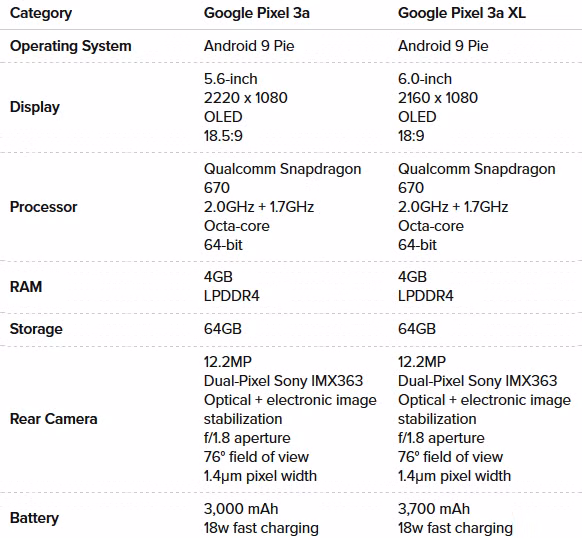582x538 pixels.
Task: Select the Google Pixel 3a column header
Action: [x=256, y=13]
